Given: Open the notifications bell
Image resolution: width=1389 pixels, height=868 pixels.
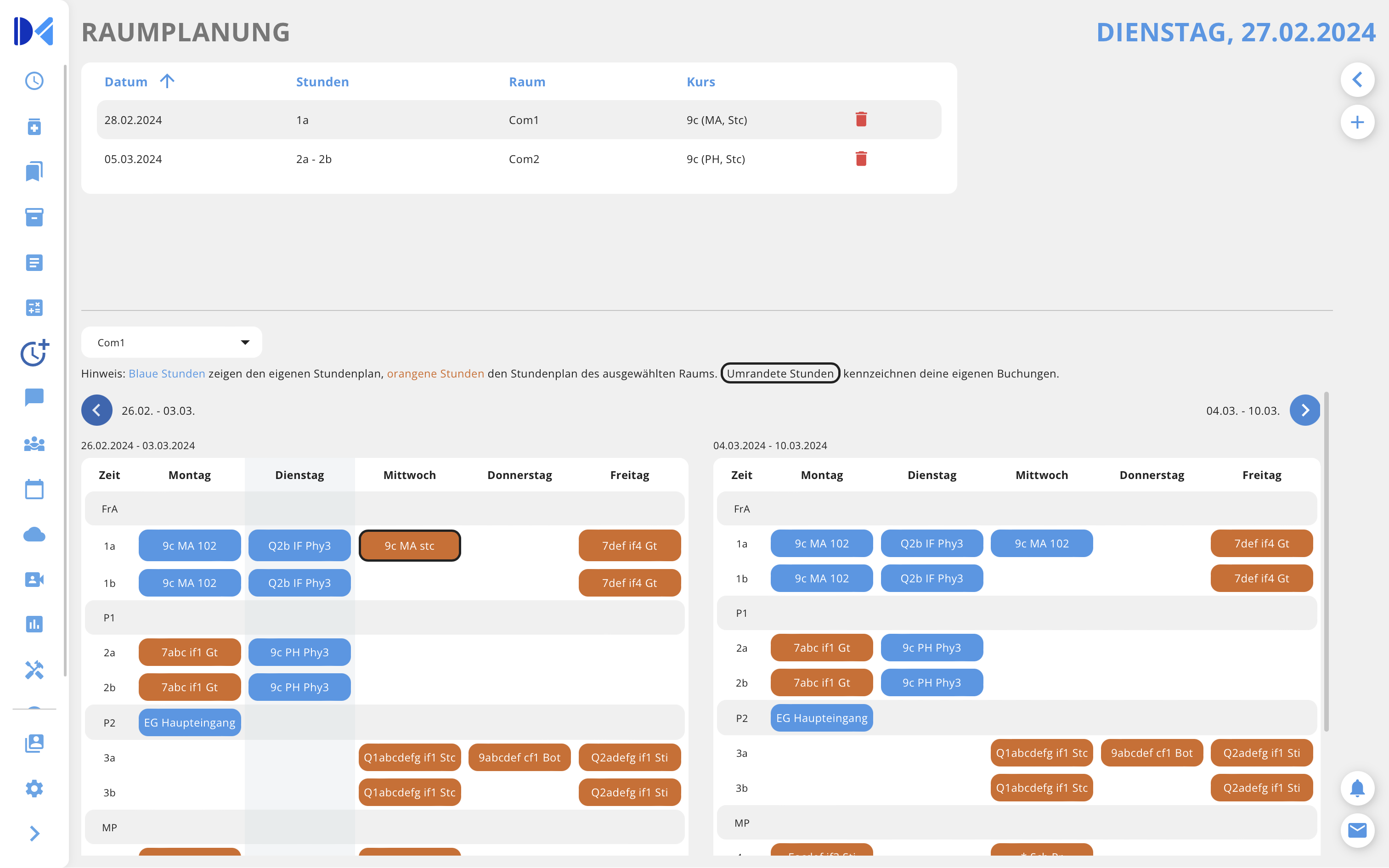Looking at the screenshot, I should tap(1357, 788).
